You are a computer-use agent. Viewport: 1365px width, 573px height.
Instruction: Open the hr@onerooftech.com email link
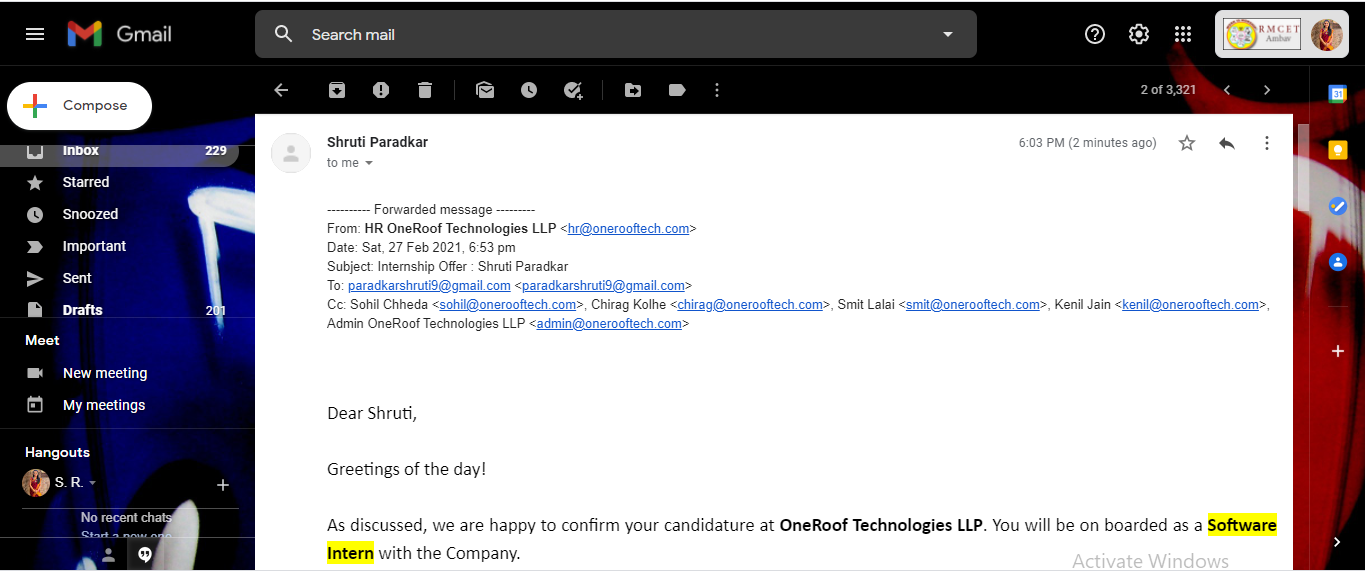(628, 229)
